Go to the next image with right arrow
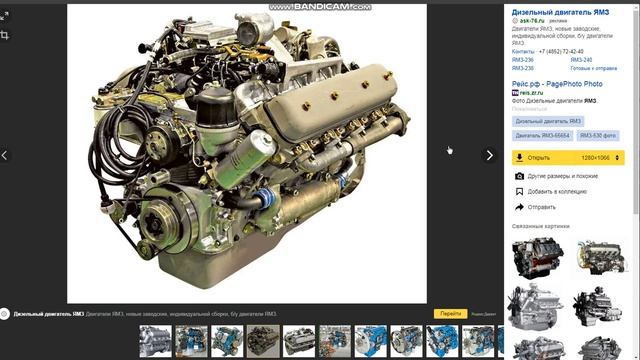Screen dimensions: 640x360 489,156
